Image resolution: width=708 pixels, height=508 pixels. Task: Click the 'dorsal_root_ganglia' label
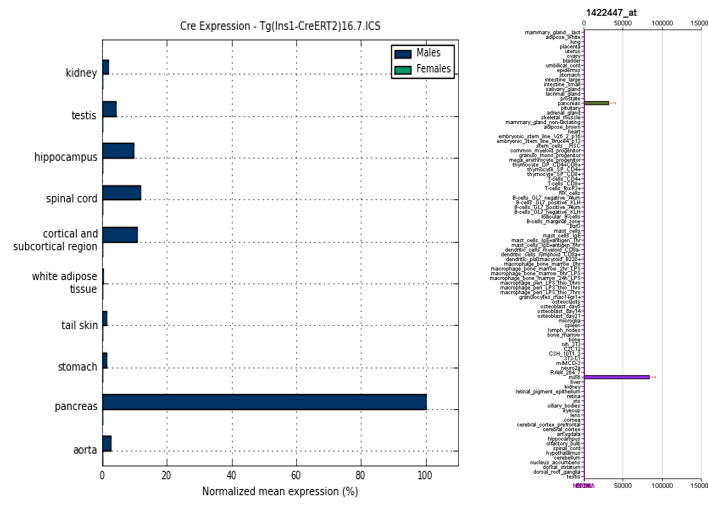(x=557, y=472)
